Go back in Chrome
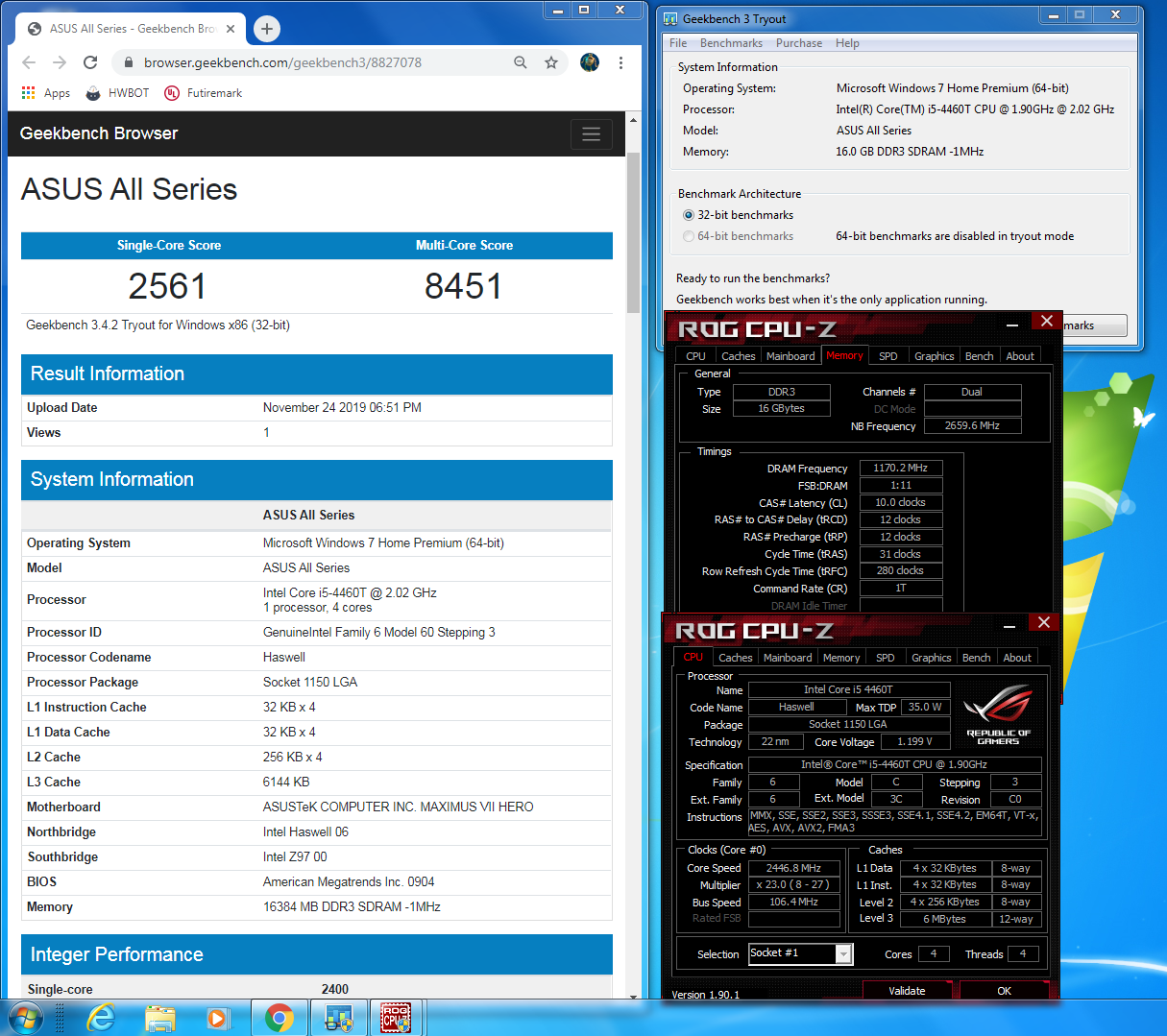1167x1036 pixels. pyautogui.click(x=29, y=62)
